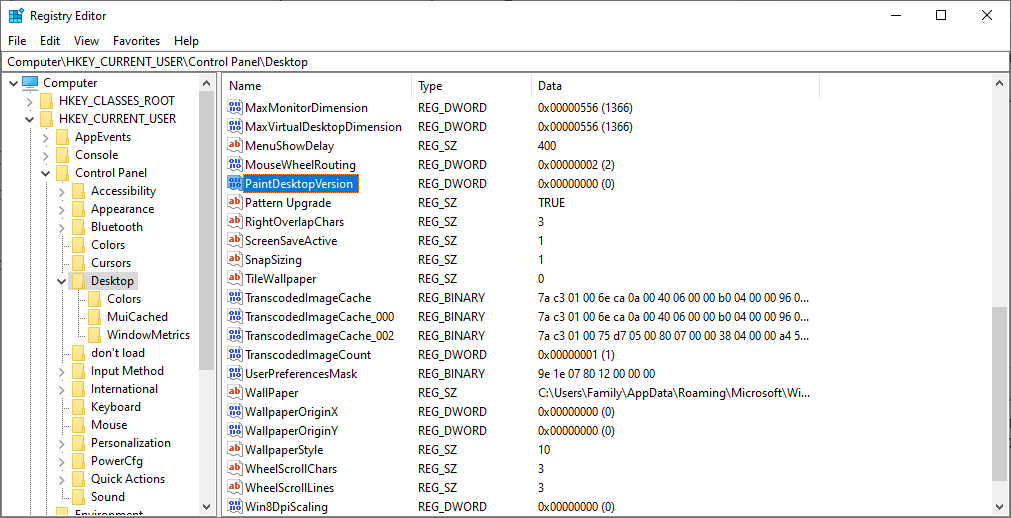Click the MaxMonitorDimension DWORD value icon
The width and height of the screenshot is (1011, 518).
coord(235,108)
